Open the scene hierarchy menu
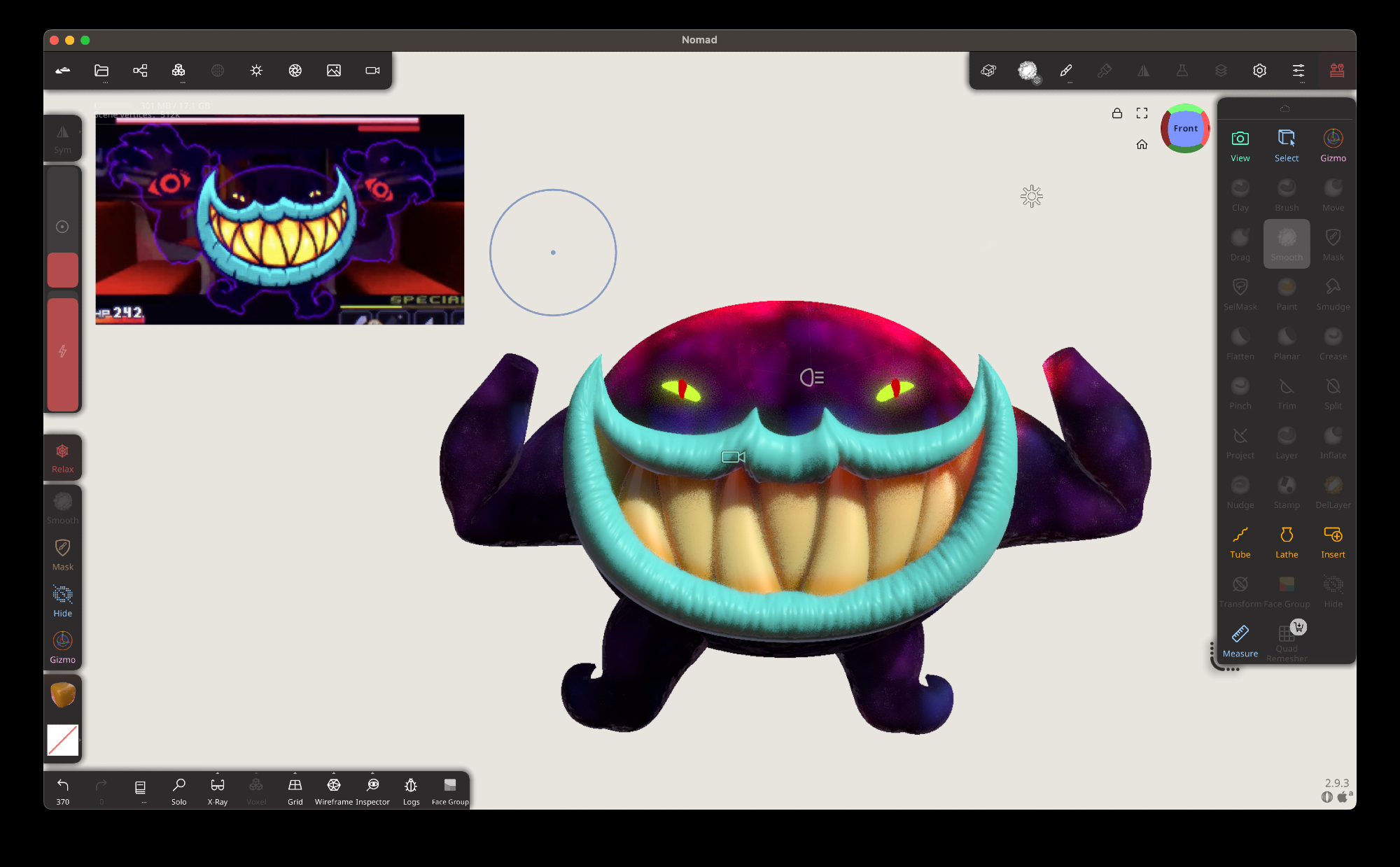The image size is (1400, 867). (140, 71)
